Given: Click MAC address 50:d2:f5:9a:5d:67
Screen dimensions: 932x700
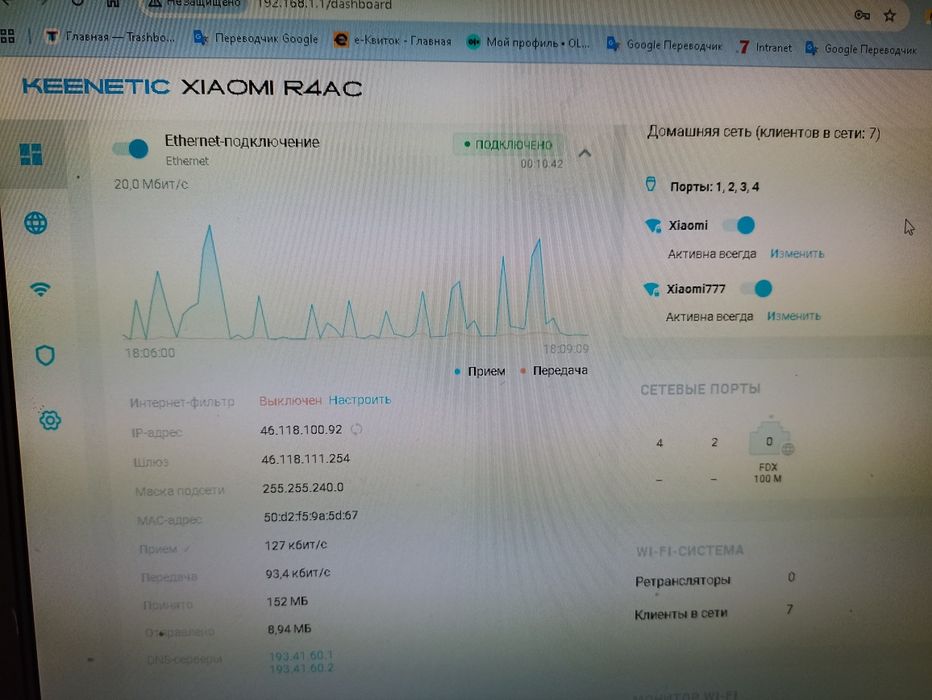Looking at the screenshot, I should 311,516.
